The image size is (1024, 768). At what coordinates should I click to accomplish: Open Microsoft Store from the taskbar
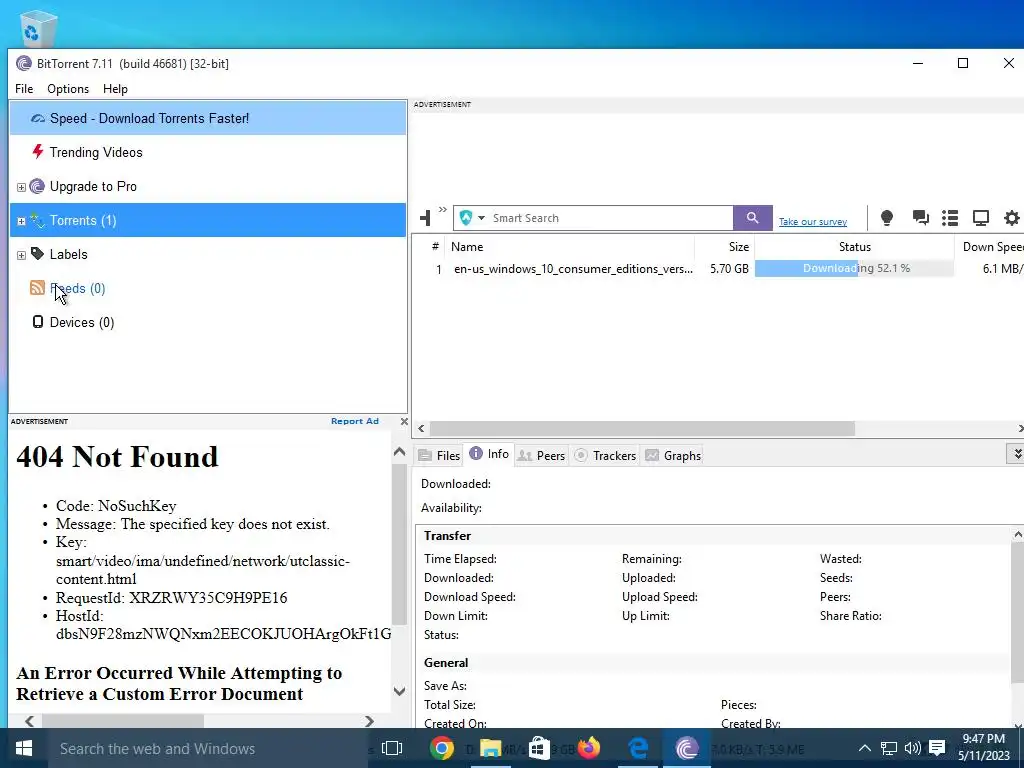[x=539, y=748]
